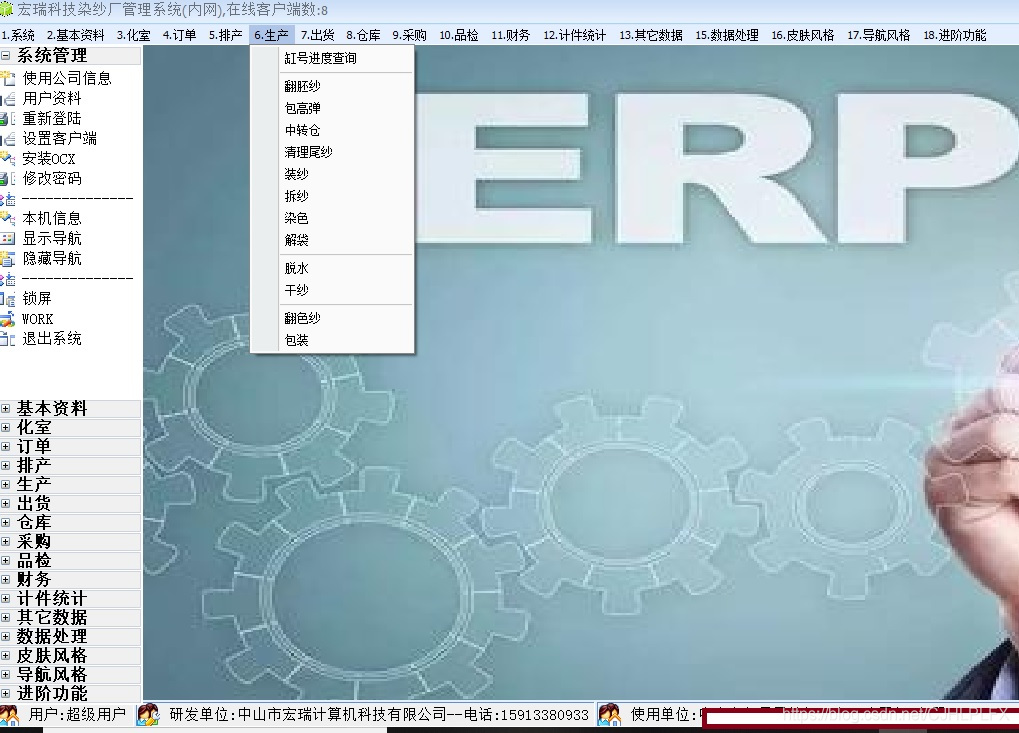Select 脱水 menu entry
This screenshot has width=1019, height=733.
point(332,268)
